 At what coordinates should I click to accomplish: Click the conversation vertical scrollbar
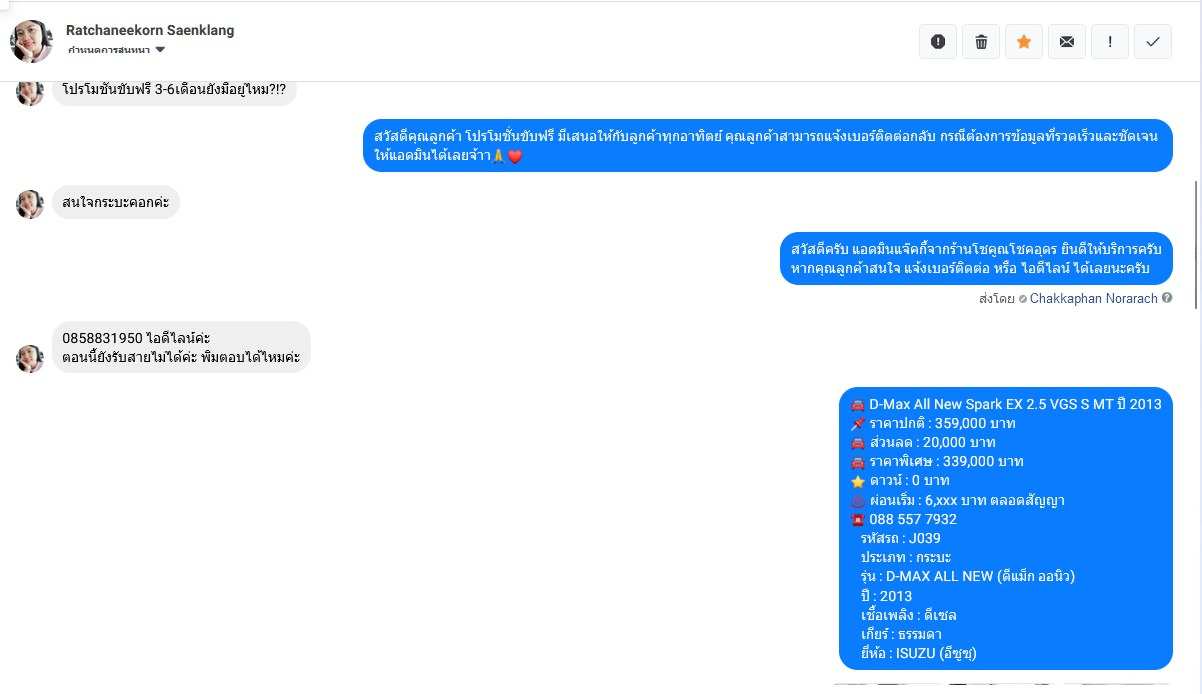pyautogui.click(x=1196, y=245)
